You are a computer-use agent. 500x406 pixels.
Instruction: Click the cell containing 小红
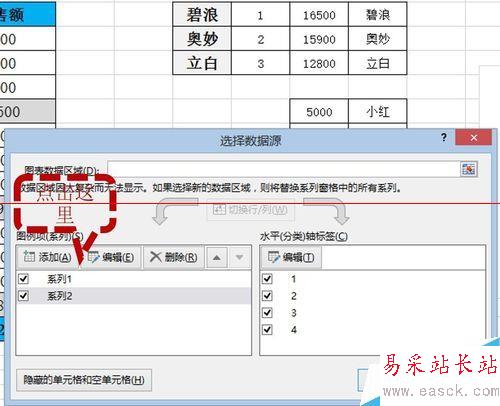point(378,112)
